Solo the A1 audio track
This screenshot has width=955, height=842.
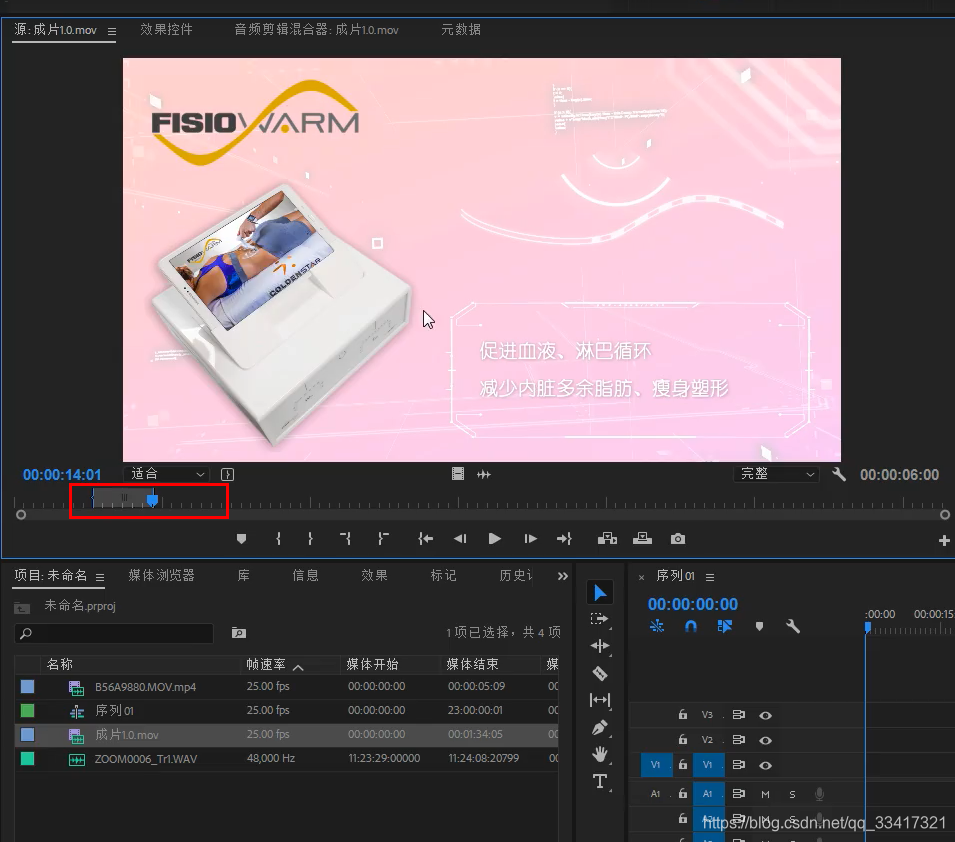click(792, 794)
